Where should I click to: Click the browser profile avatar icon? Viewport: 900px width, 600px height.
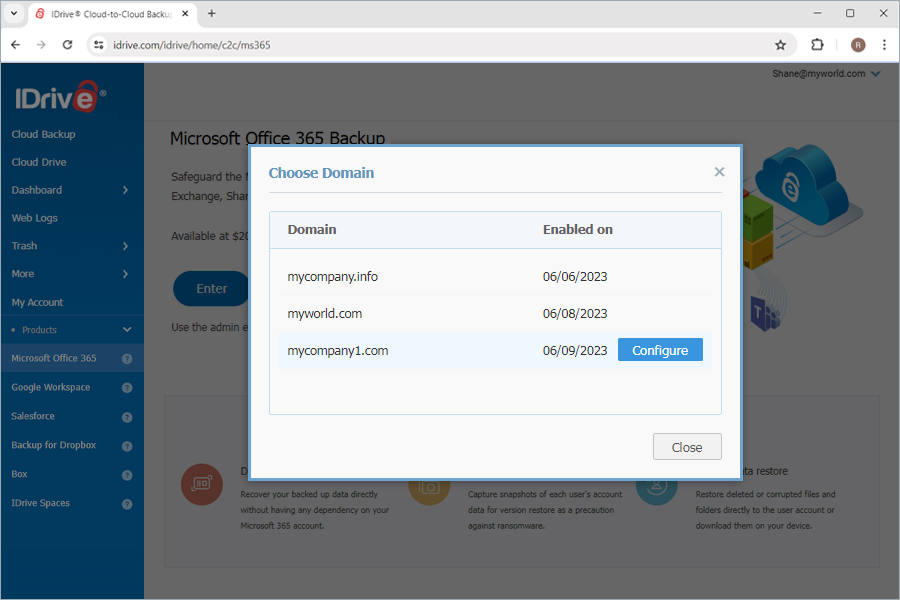858,45
